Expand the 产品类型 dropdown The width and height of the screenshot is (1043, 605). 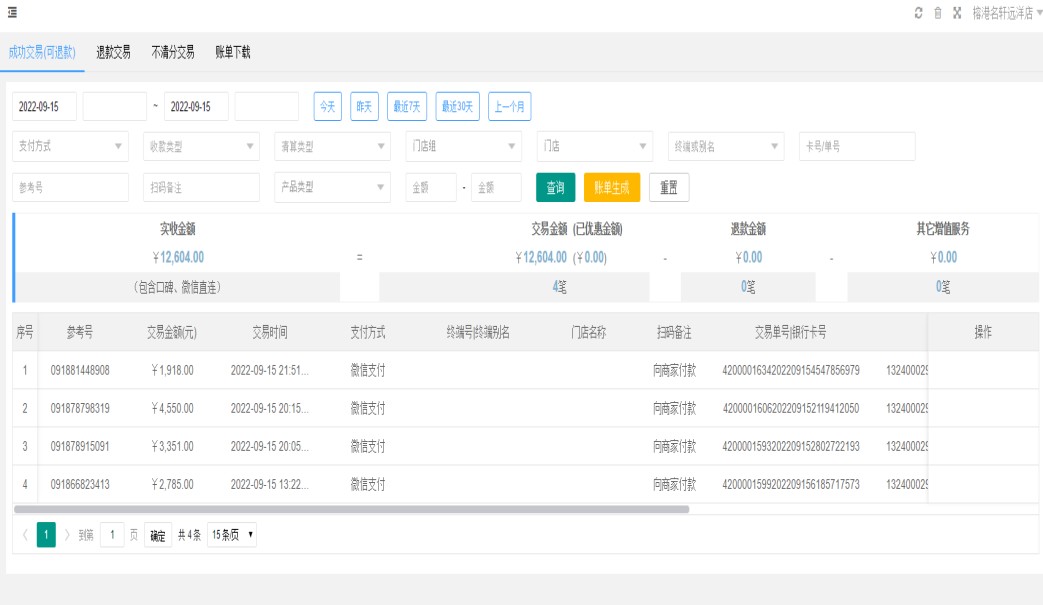[x=332, y=188]
